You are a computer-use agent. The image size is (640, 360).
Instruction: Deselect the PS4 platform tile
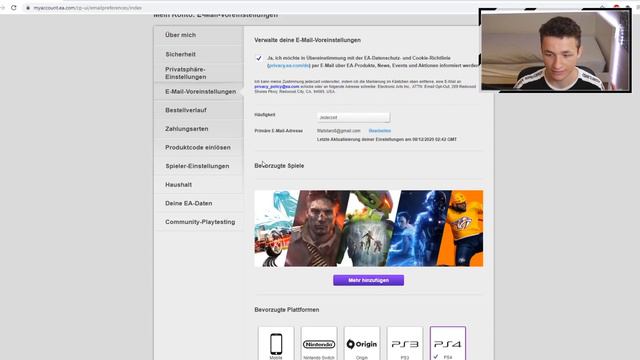click(x=448, y=344)
